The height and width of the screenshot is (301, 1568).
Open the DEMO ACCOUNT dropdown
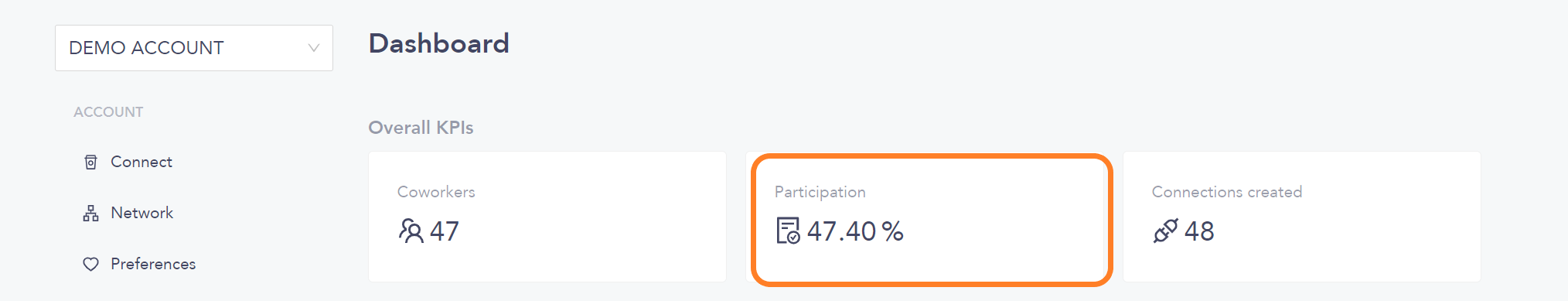click(194, 48)
